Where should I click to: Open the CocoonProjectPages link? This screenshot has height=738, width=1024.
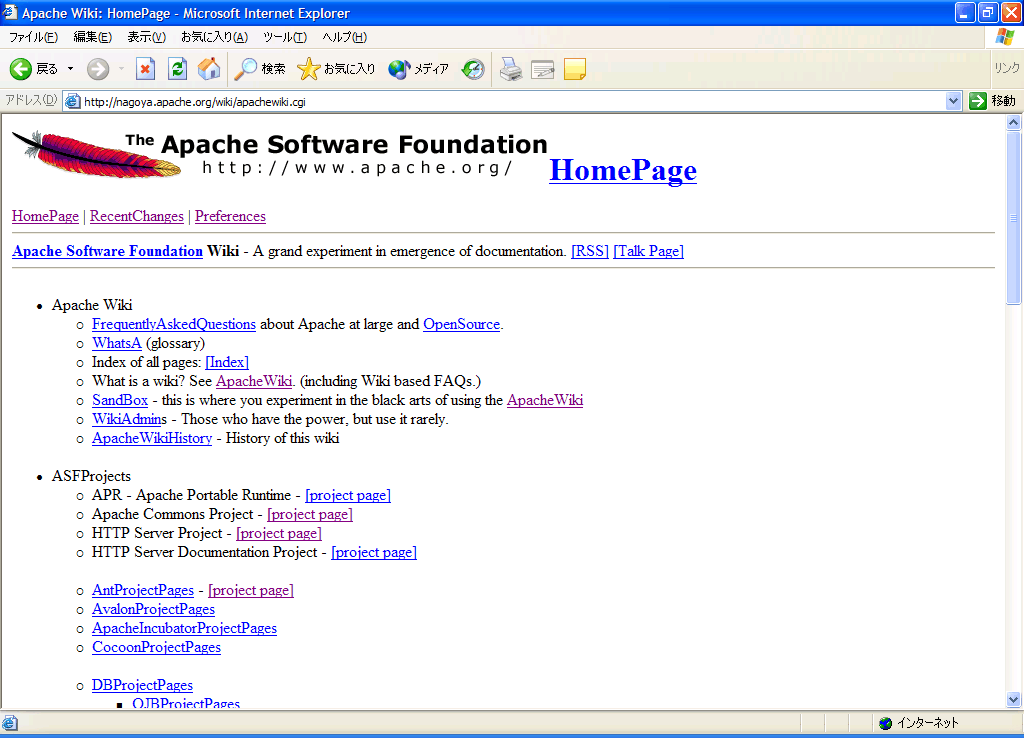coord(156,647)
